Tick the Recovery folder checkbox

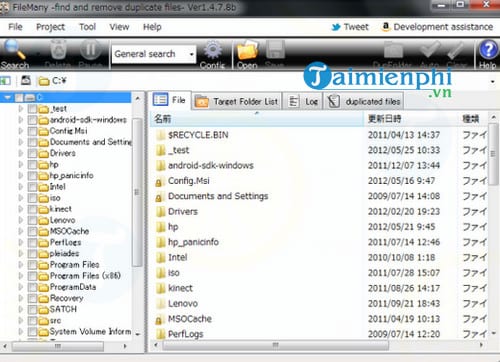tap(32, 298)
